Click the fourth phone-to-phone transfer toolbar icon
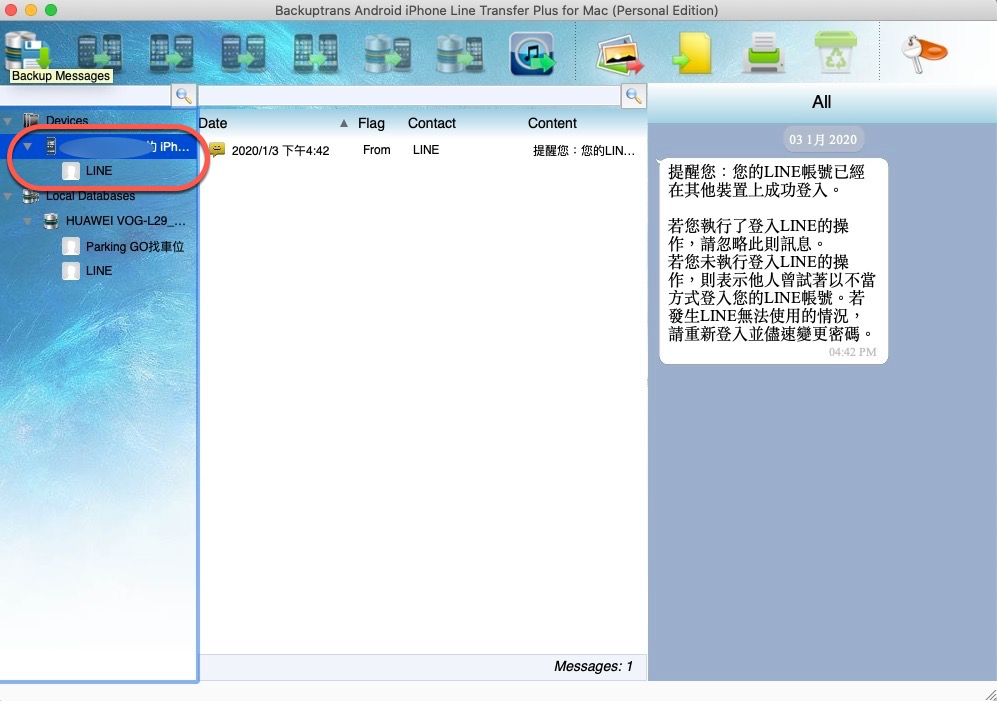Image resolution: width=997 pixels, height=701 pixels. (x=315, y=53)
